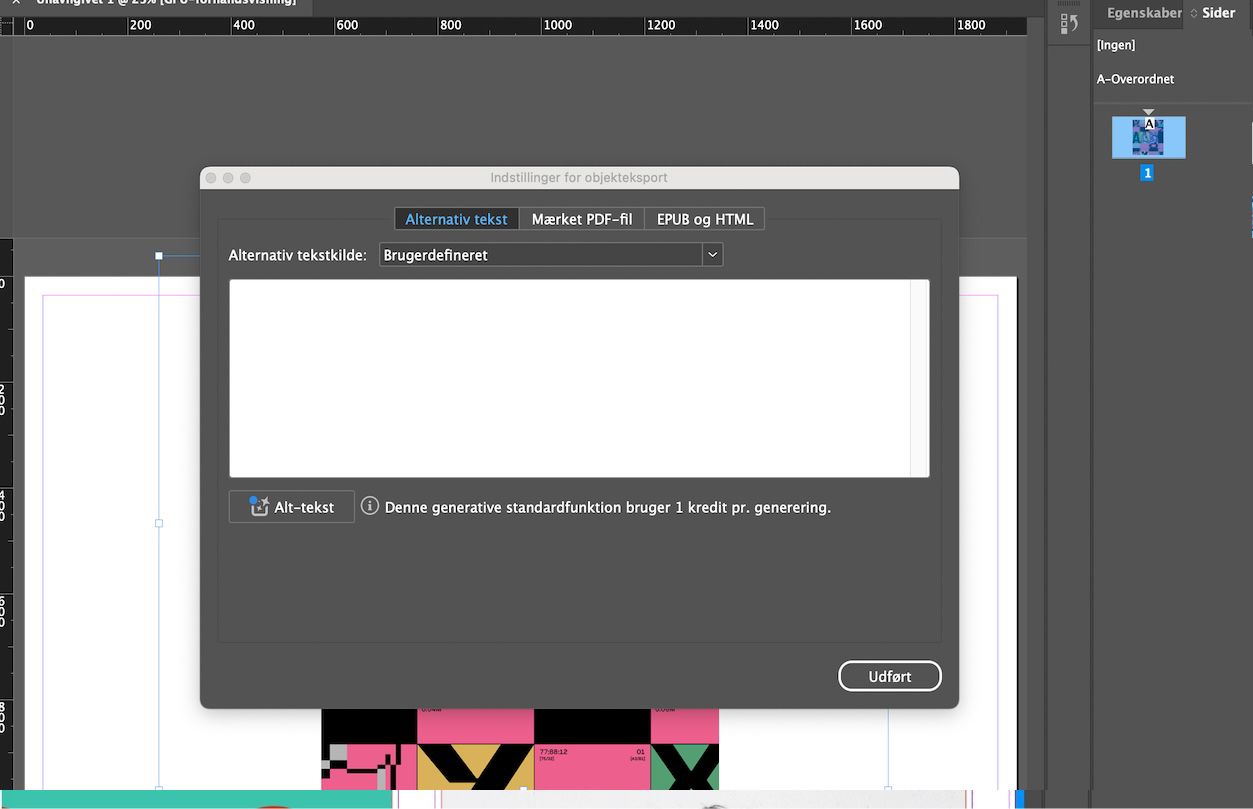
Task: Click the page number 1 label under the thumbnail
Action: point(1148,173)
